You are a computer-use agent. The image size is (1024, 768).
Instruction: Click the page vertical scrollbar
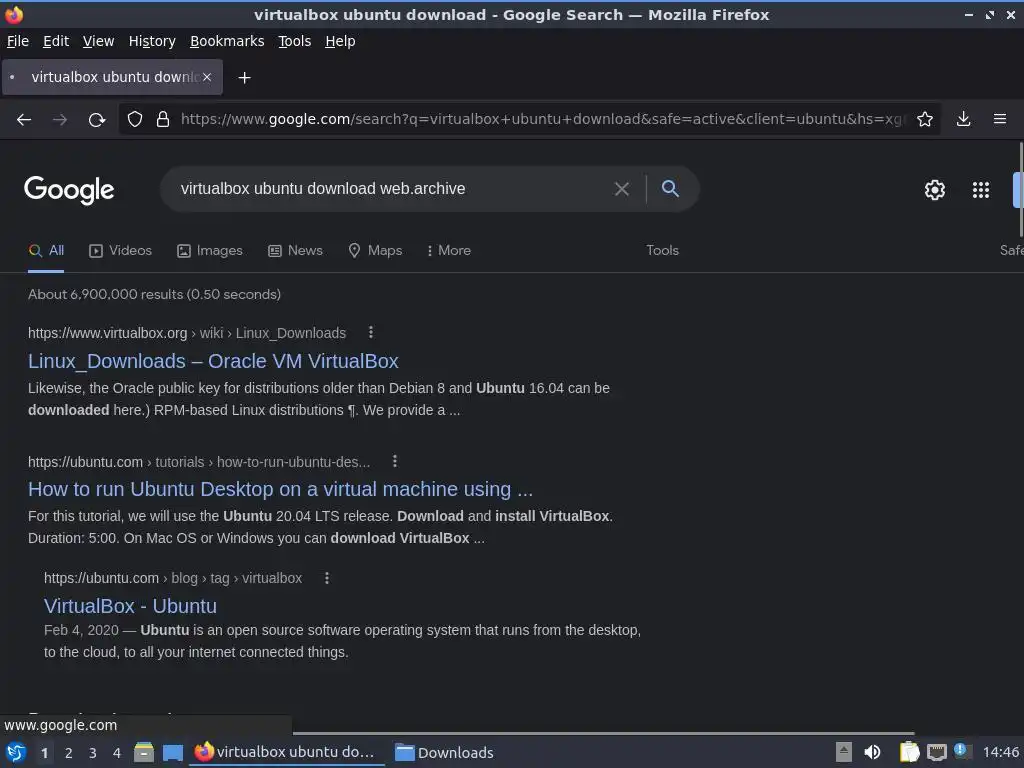[x=1021, y=189]
